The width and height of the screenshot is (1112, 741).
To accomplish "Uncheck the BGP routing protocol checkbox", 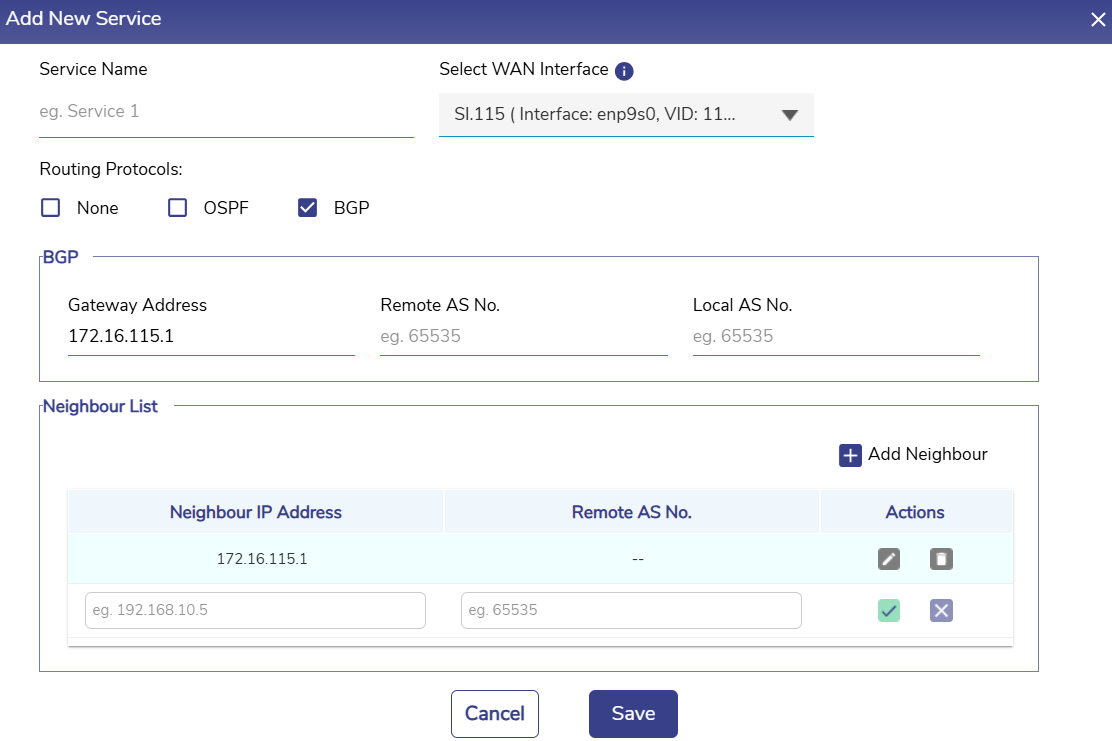I will click(x=308, y=208).
